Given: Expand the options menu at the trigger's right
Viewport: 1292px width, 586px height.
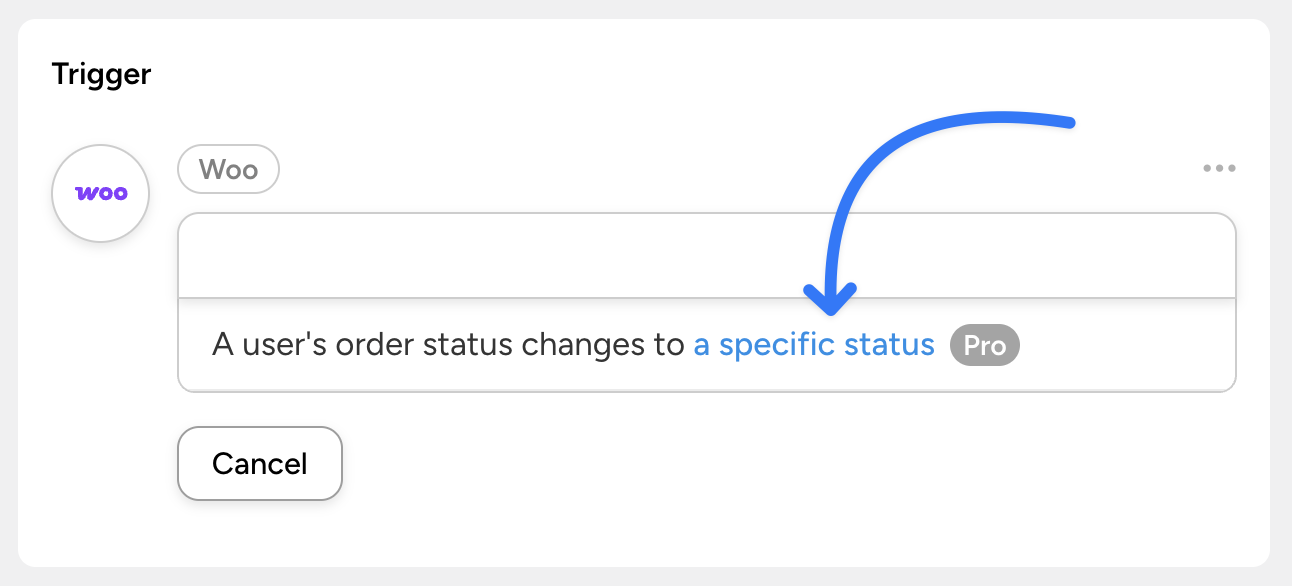Looking at the screenshot, I should pyautogui.click(x=1219, y=169).
